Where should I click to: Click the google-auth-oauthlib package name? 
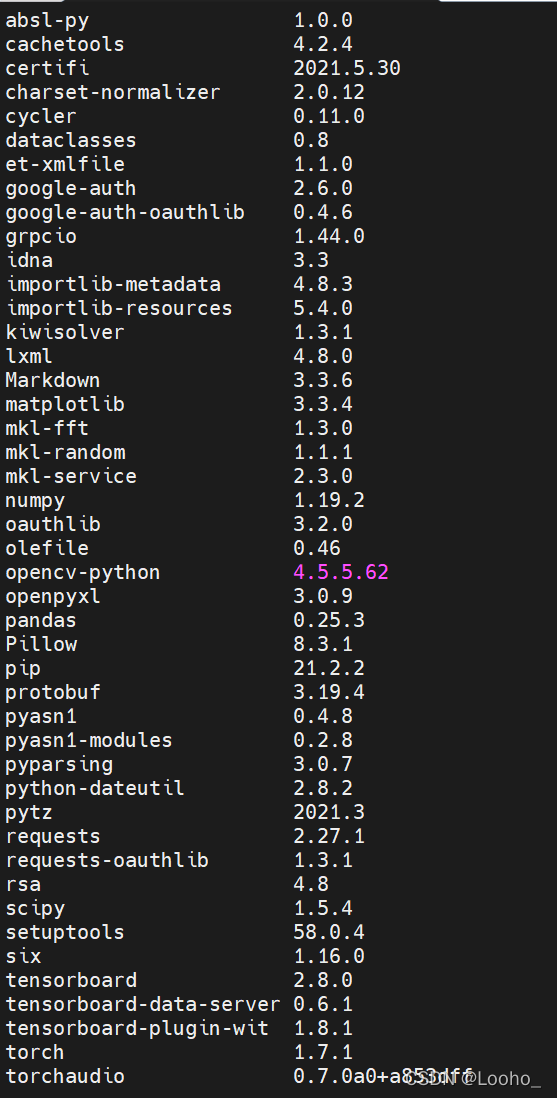(x=125, y=212)
